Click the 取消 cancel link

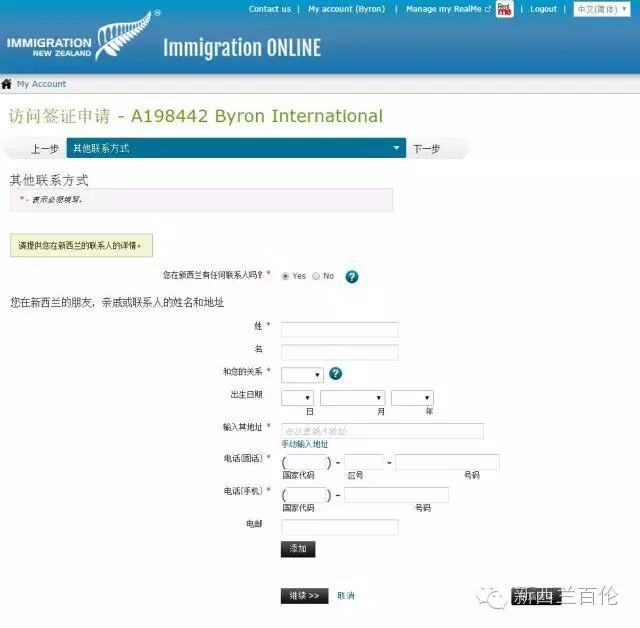click(346, 596)
